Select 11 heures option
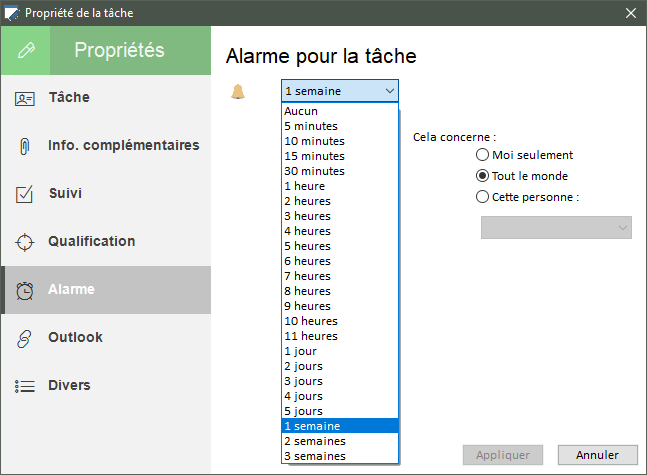The width and height of the screenshot is (647, 475). pyautogui.click(x=340, y=336)
